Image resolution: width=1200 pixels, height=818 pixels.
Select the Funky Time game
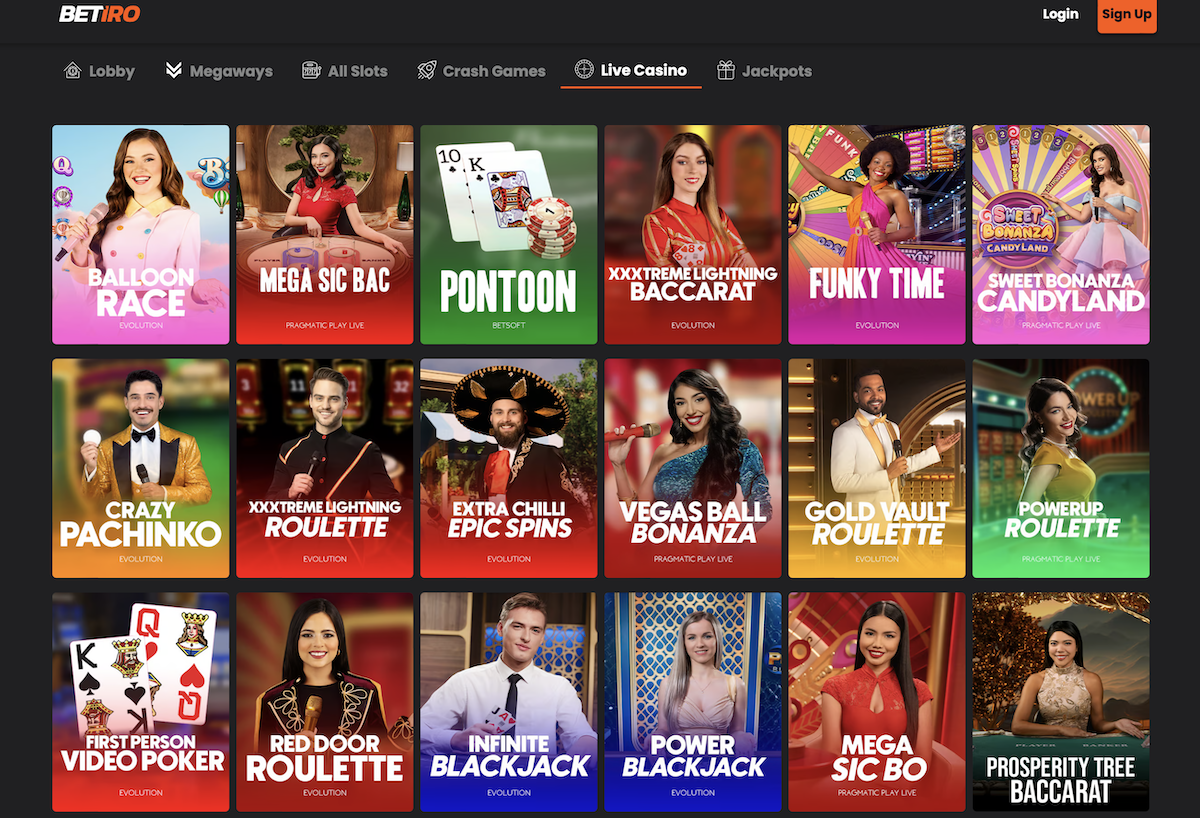pos(877,234)
